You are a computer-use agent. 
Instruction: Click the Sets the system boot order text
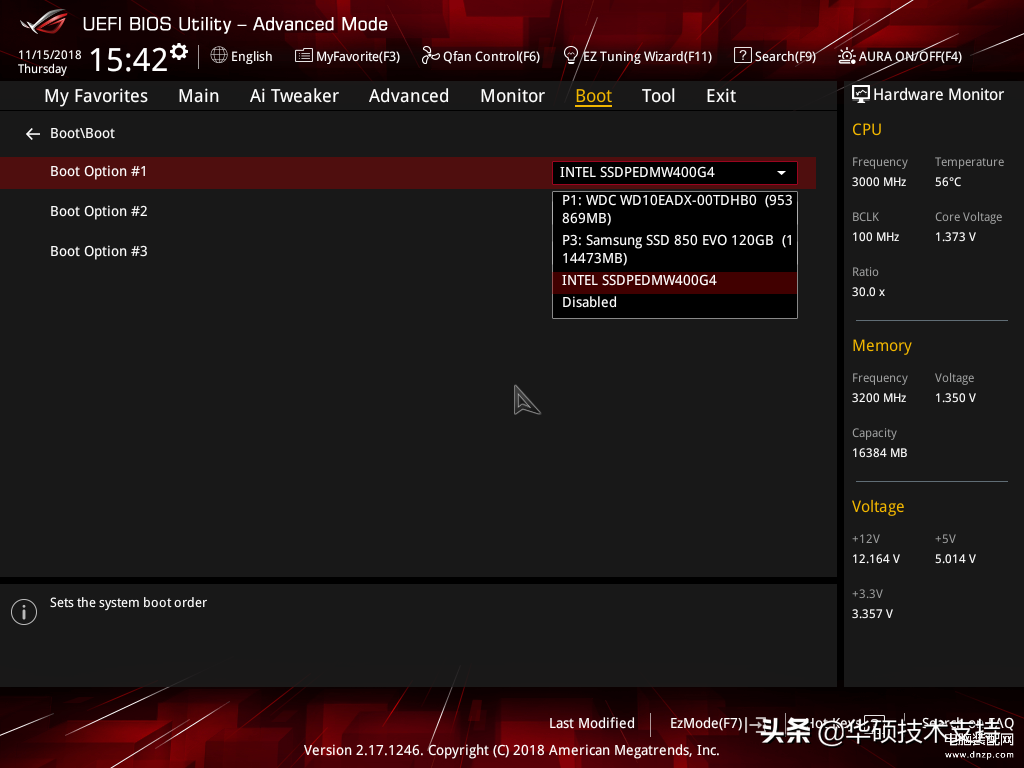(x=128, y=602)
